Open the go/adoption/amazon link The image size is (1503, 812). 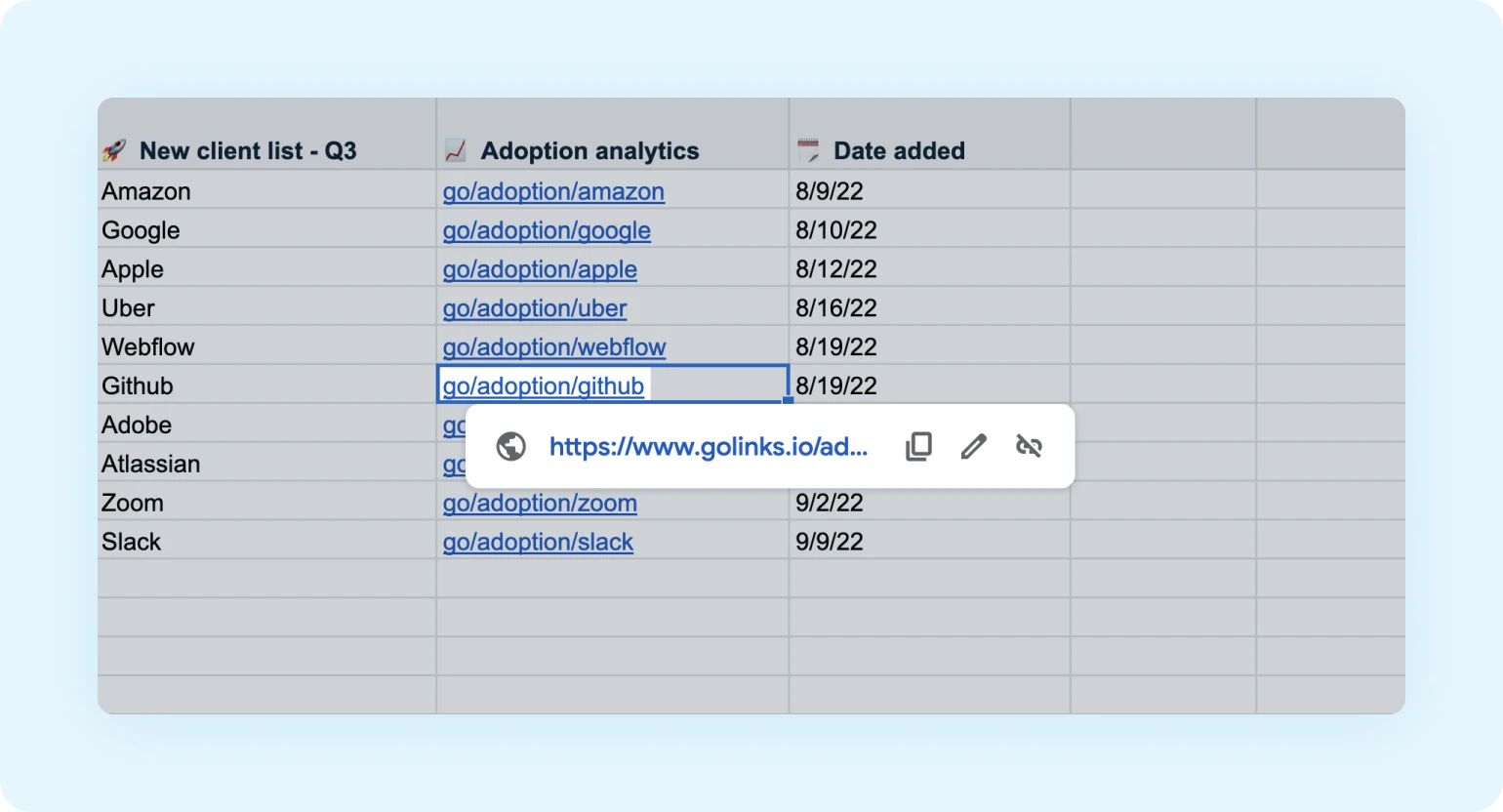tap(553, 191)
